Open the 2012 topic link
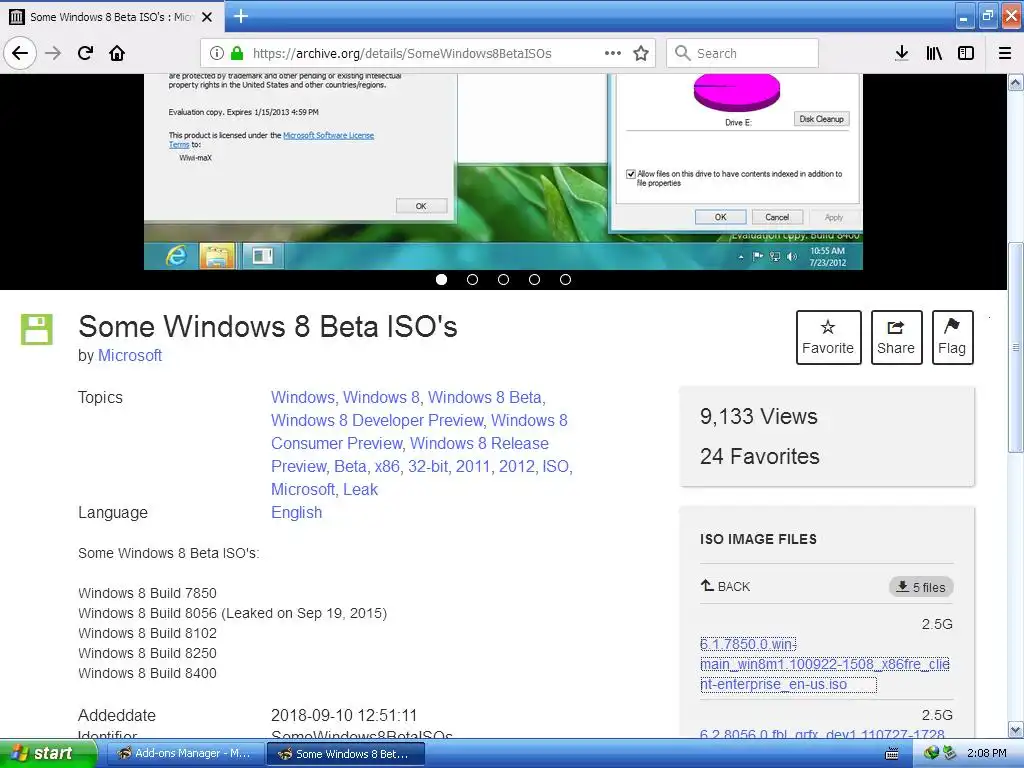Screen dimensions: 1024x768 [517, 466]
